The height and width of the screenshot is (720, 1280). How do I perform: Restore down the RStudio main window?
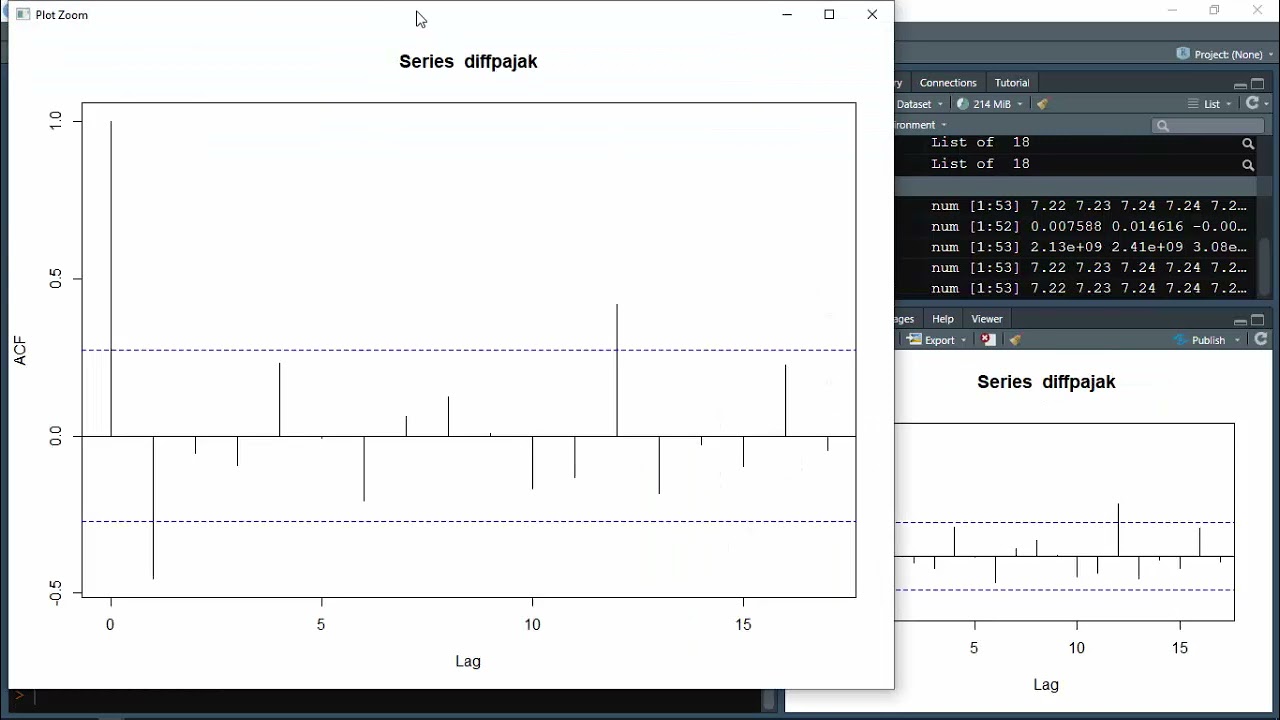[1214, 10]
